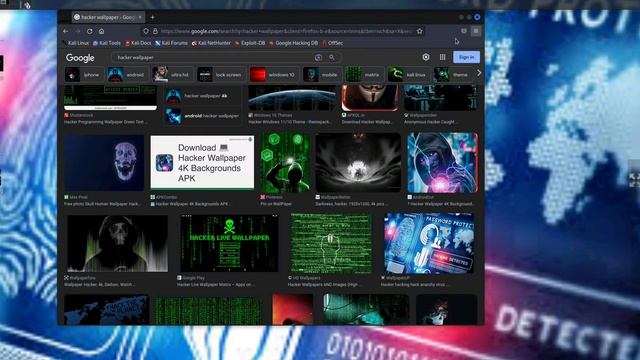
Task: Open the Password Protect fingerprint thumbnail
Action: point(429,243)
